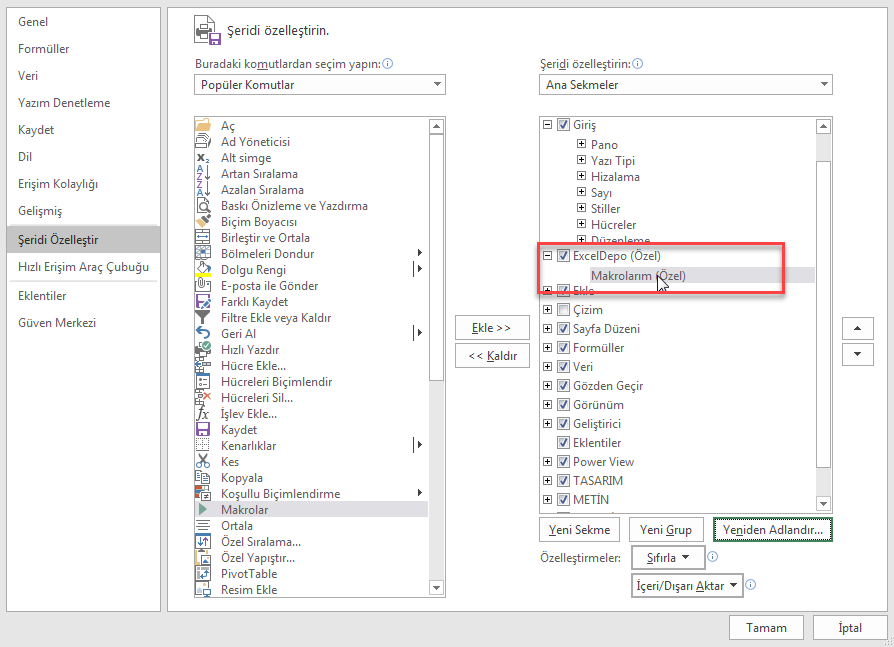Click the Farklı Kaydet icon
The image size is (894, 647).
coord(203,301)
